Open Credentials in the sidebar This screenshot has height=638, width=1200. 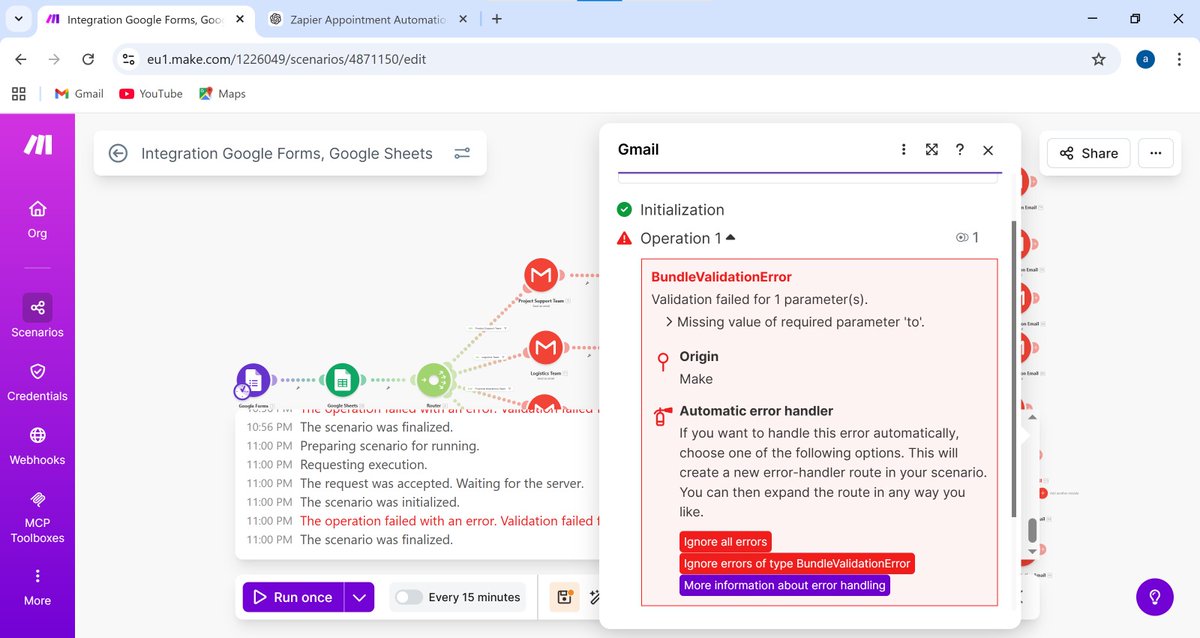[37, 381]
